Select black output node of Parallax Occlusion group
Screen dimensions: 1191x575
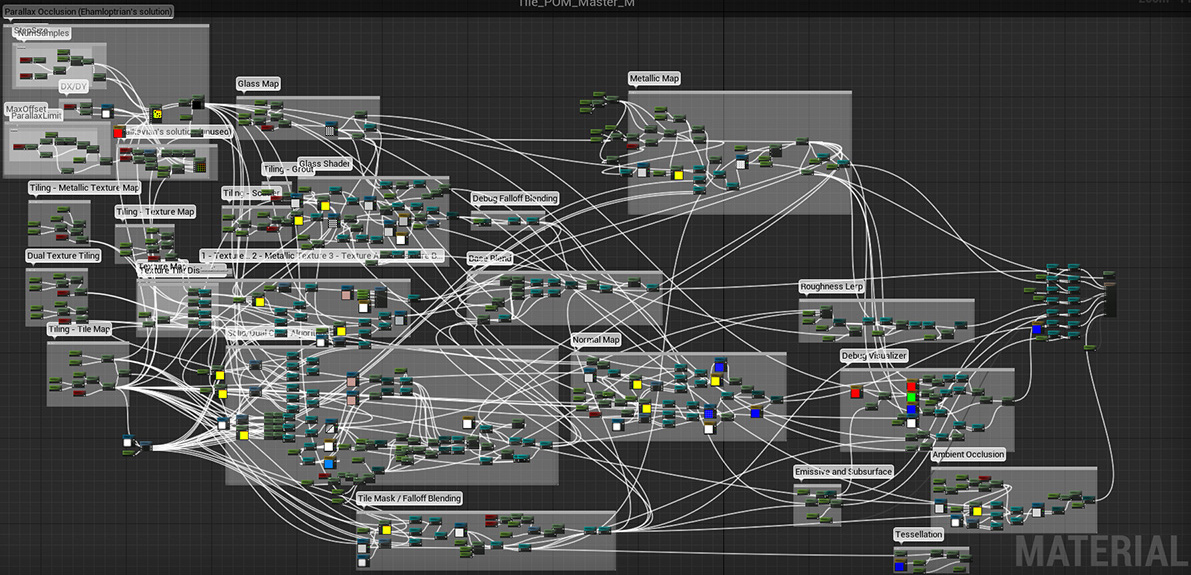click(198, 104)
